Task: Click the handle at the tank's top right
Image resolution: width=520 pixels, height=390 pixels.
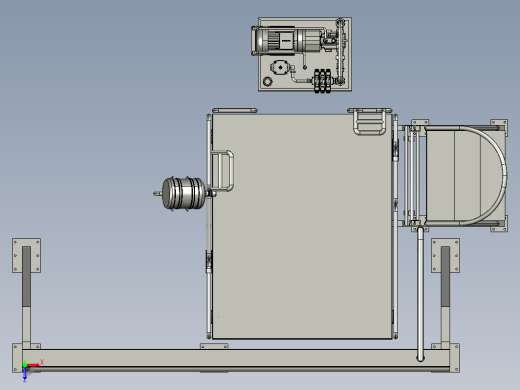Action: [370, 122]
